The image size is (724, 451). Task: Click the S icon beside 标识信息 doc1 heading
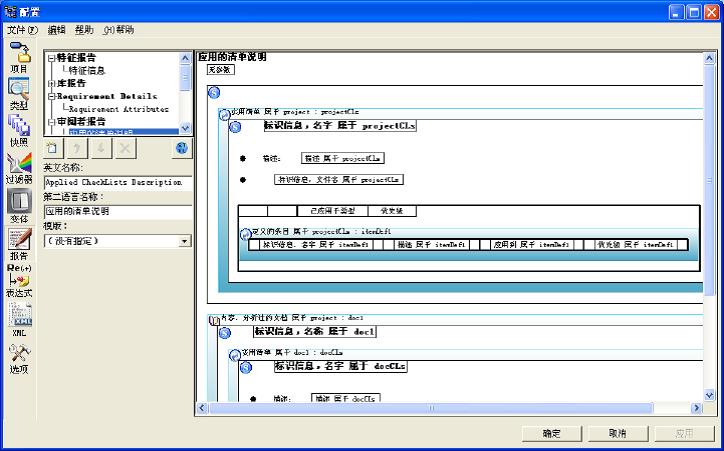click(225, 332)
